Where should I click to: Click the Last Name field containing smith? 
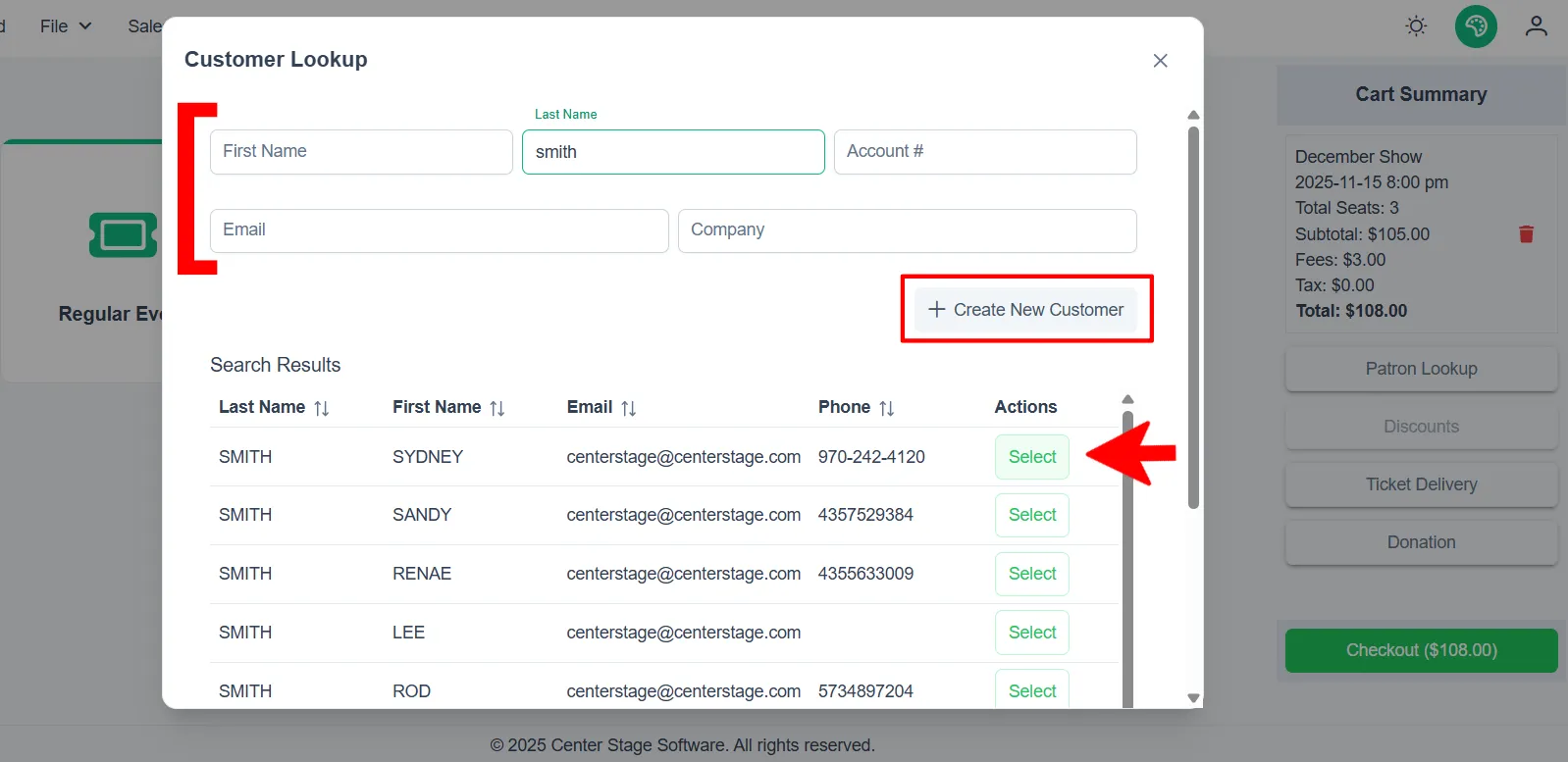point(673,152)
